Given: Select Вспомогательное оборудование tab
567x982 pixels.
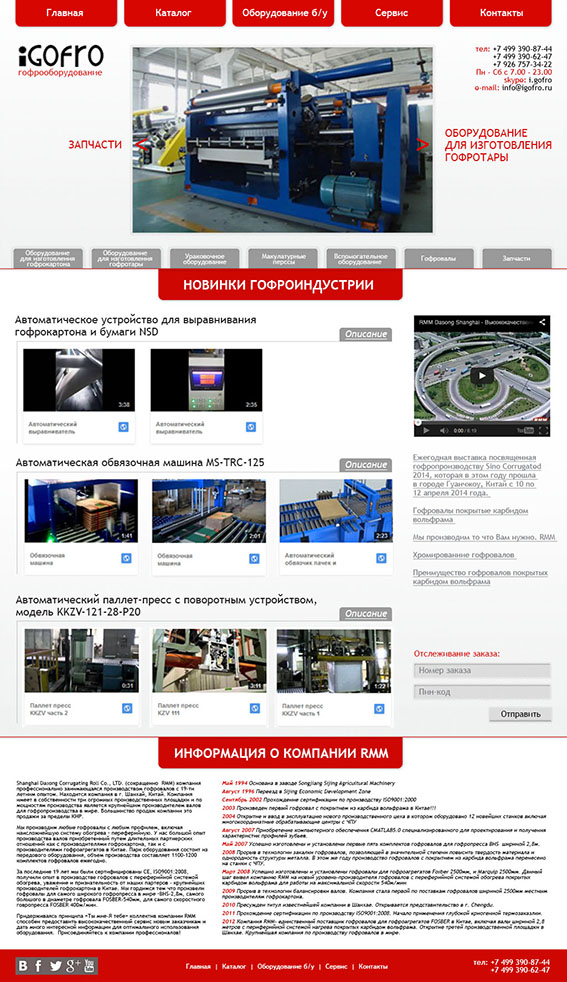Looking at the screenshot, I should pyautogui.click(x=360, y=259).
